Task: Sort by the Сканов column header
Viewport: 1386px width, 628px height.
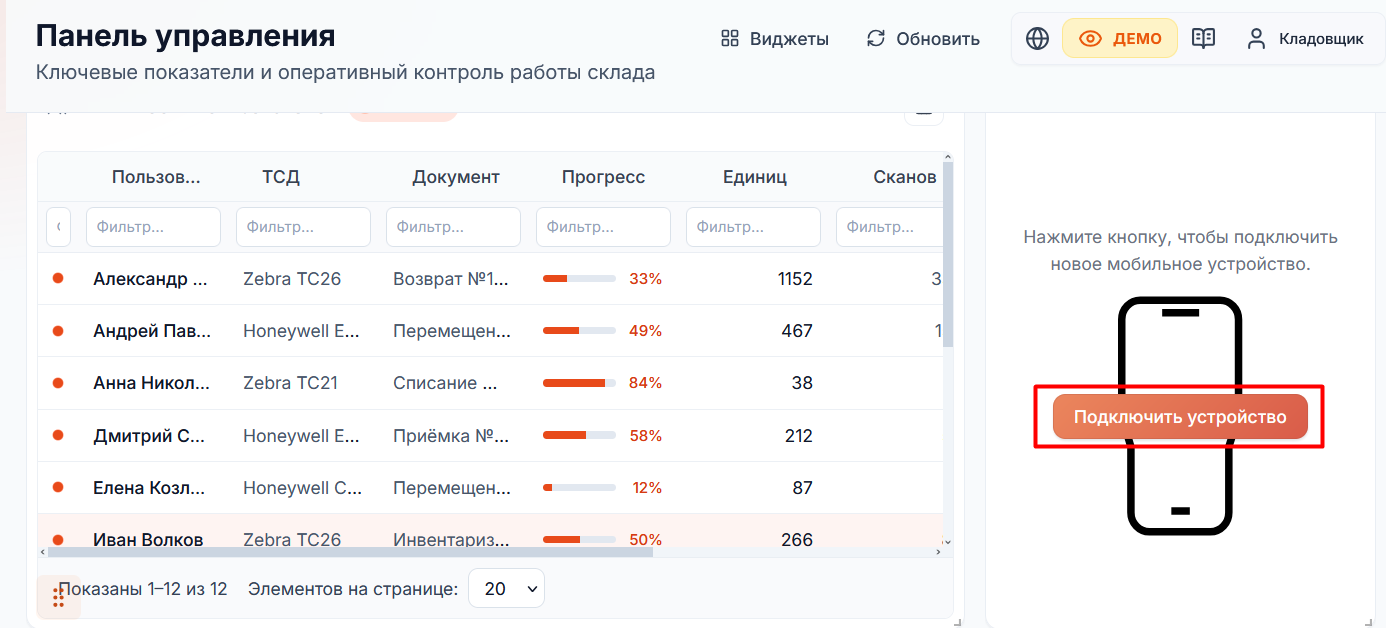Action: pos(905,177)
